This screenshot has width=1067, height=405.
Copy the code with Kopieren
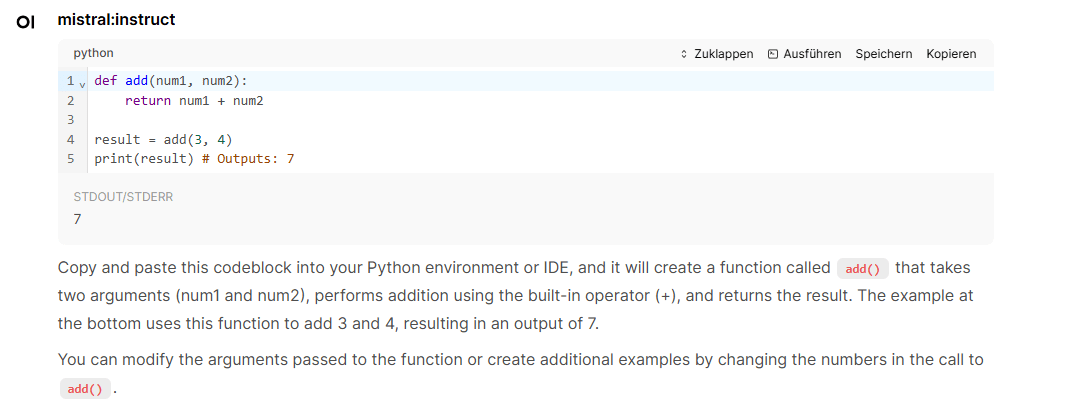point(951,54)
